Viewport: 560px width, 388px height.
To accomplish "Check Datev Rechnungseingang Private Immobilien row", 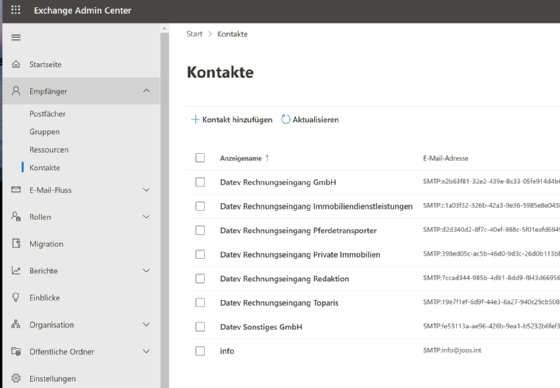I will tap(200, 254).
